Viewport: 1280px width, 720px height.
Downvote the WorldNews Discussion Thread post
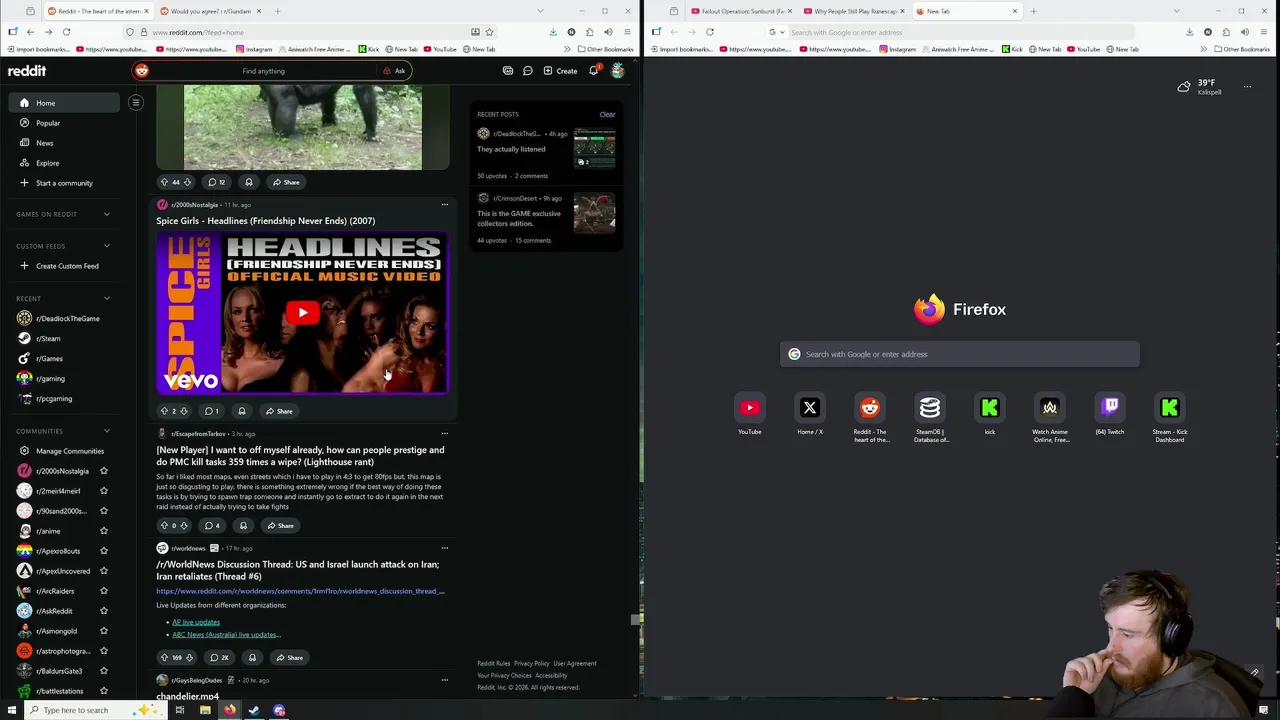189,658
